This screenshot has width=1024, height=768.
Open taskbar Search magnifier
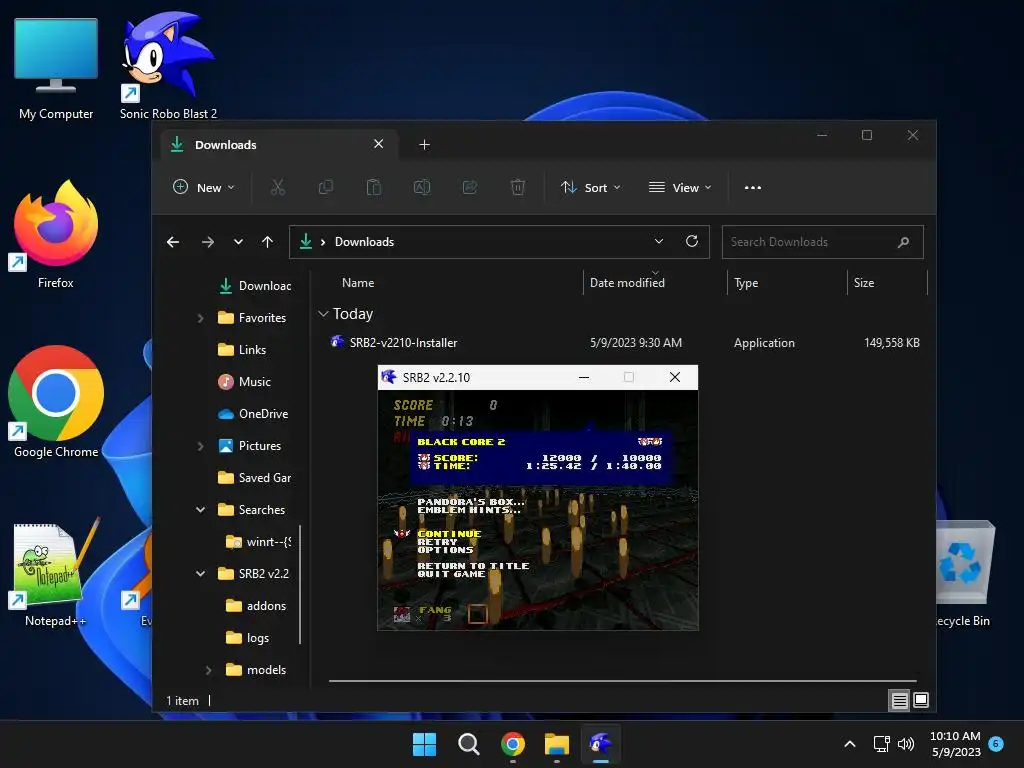tap(468, 744)
